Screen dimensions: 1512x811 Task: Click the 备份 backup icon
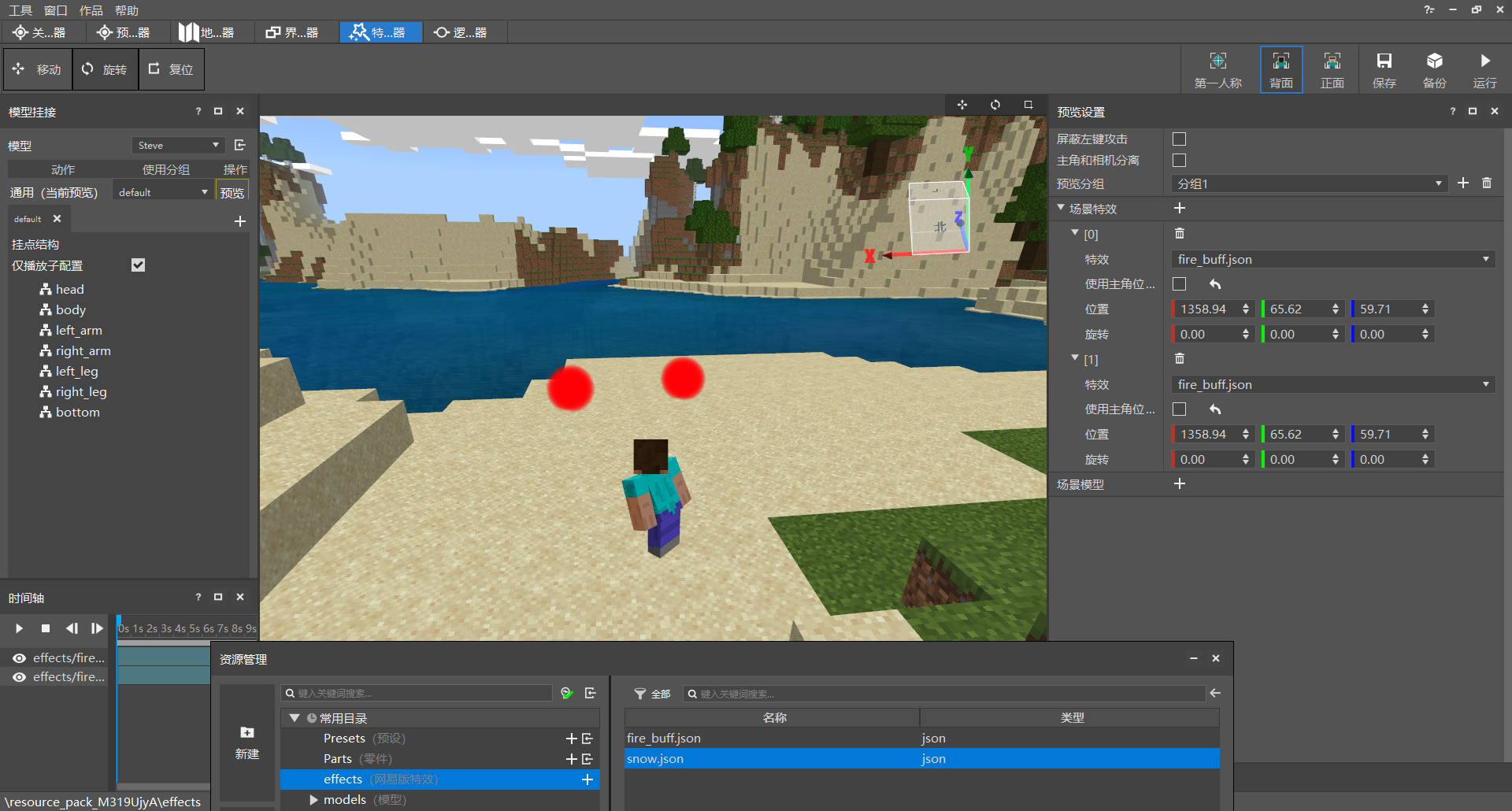(1434, 70)
